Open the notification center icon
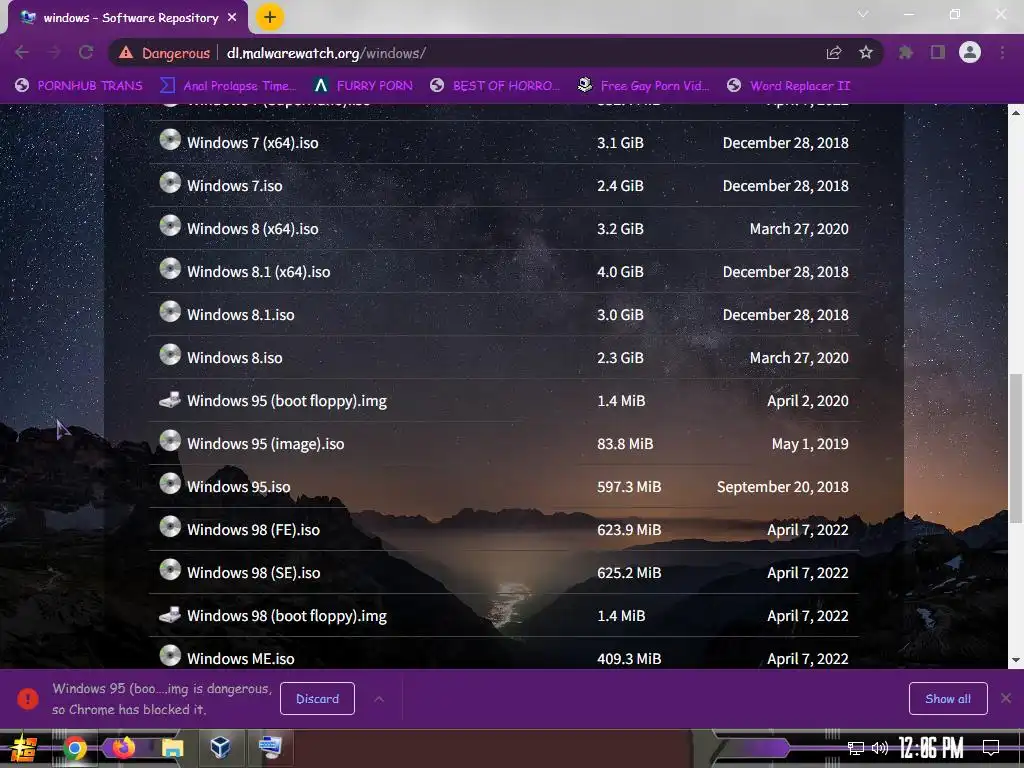 tap(991, 748)
